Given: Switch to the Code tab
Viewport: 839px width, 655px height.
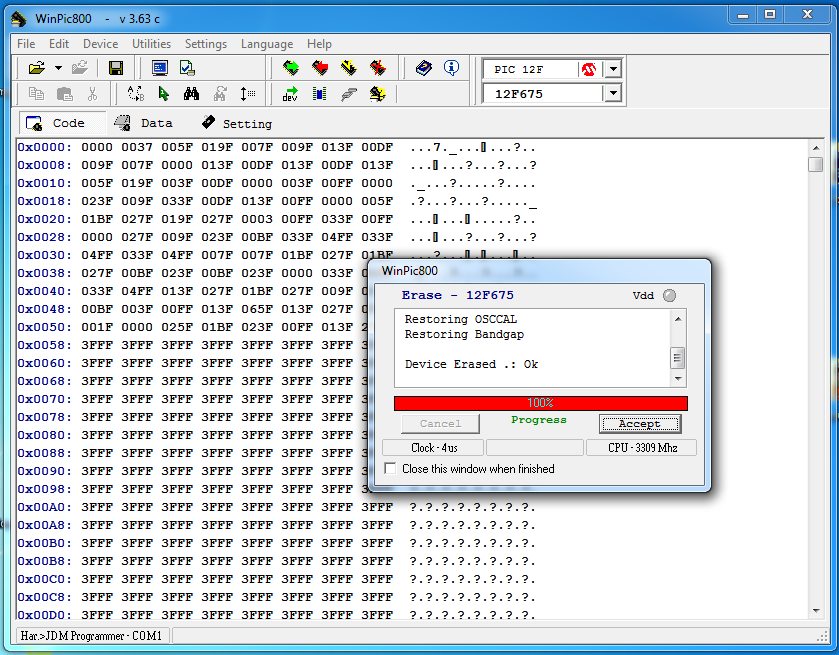Looking at the screenshot, I should (62, 123).
